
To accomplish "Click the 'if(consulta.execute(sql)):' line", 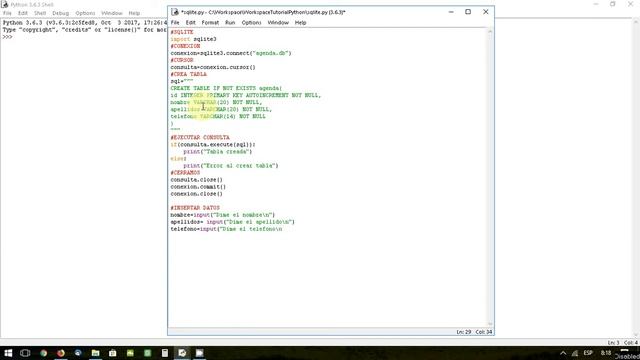I will click(213, 144).
